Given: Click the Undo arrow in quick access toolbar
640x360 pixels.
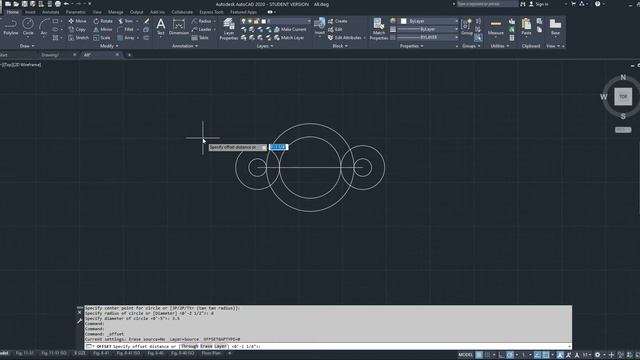Looking at the screenshot, I should [x=66, y=4].
